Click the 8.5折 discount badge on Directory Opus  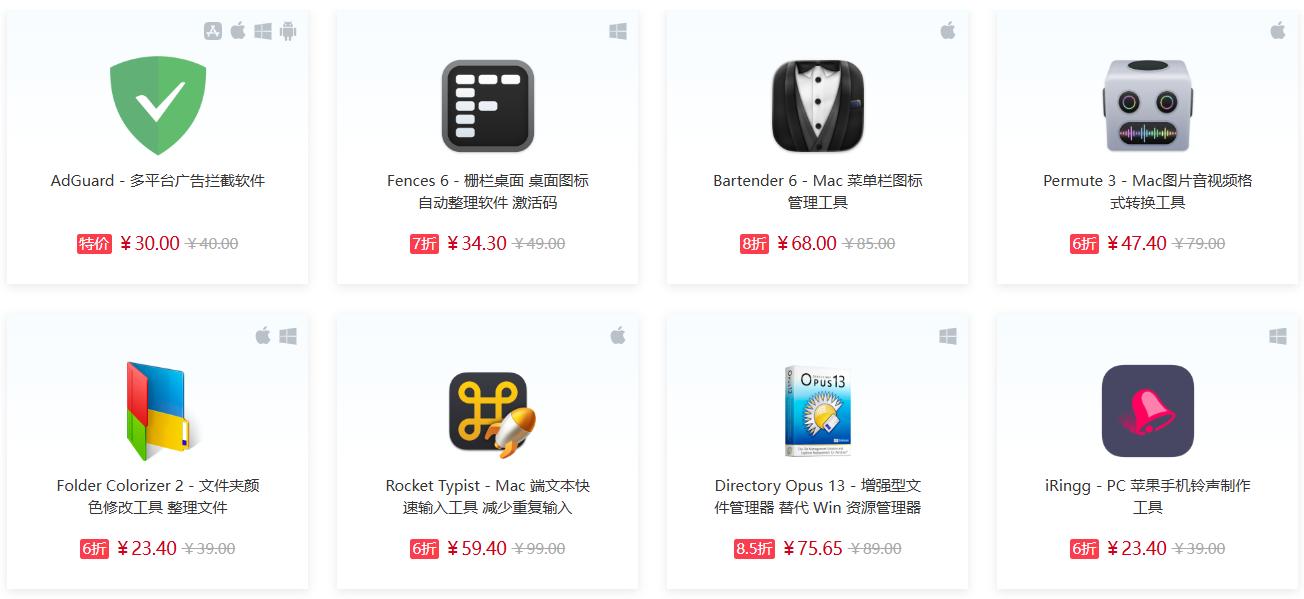point(754,548)
